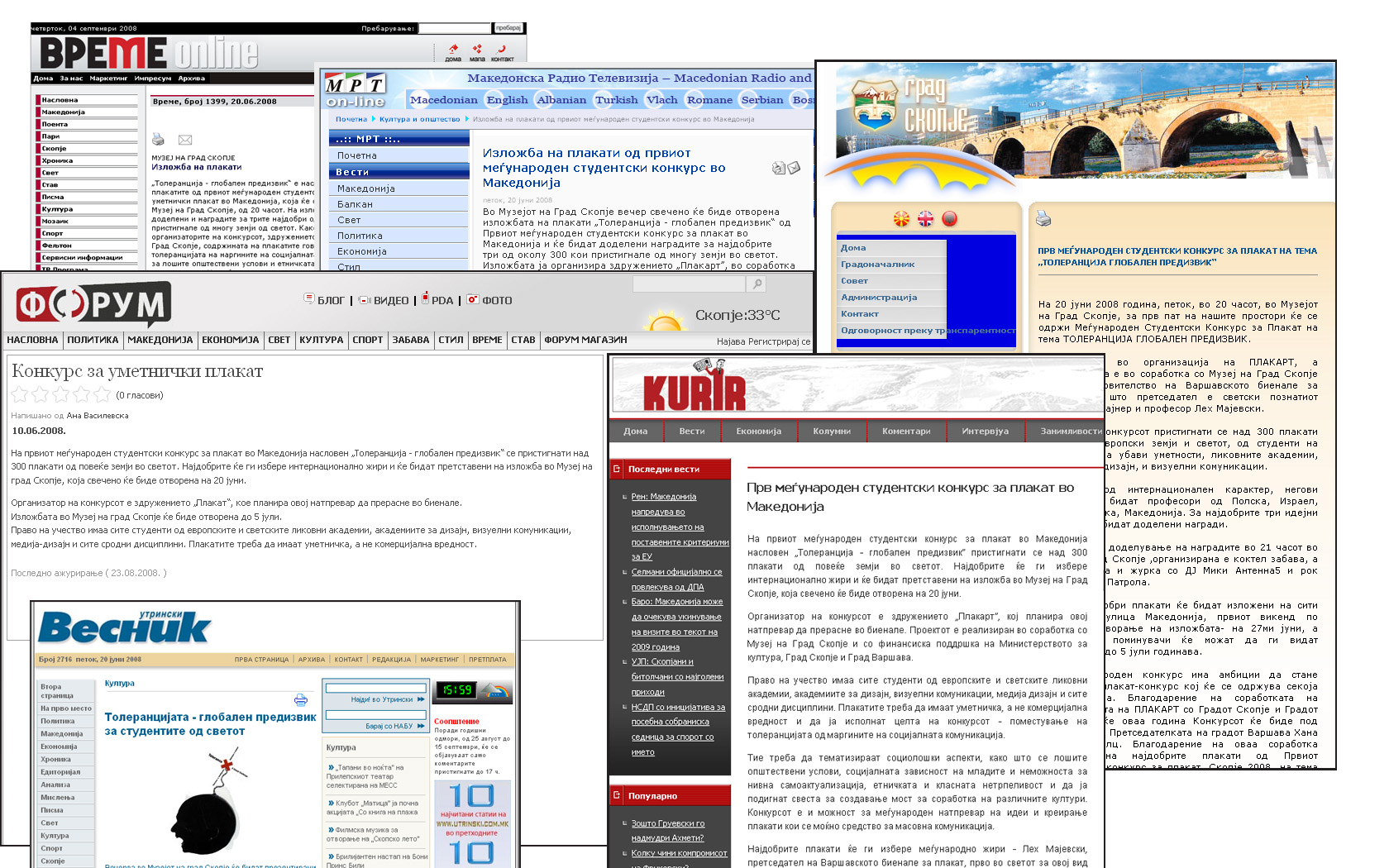Open the PDA phone icon link on Форум
The height and width of the screenshot is (868, 1389).
click(x=437, y=299)
